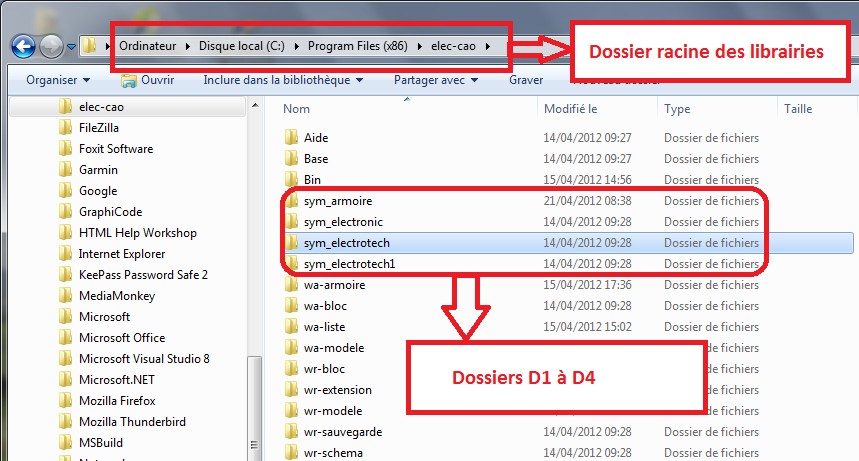
Task: Select Microsoft Office in the folder tree
Action: pos(122,338)
